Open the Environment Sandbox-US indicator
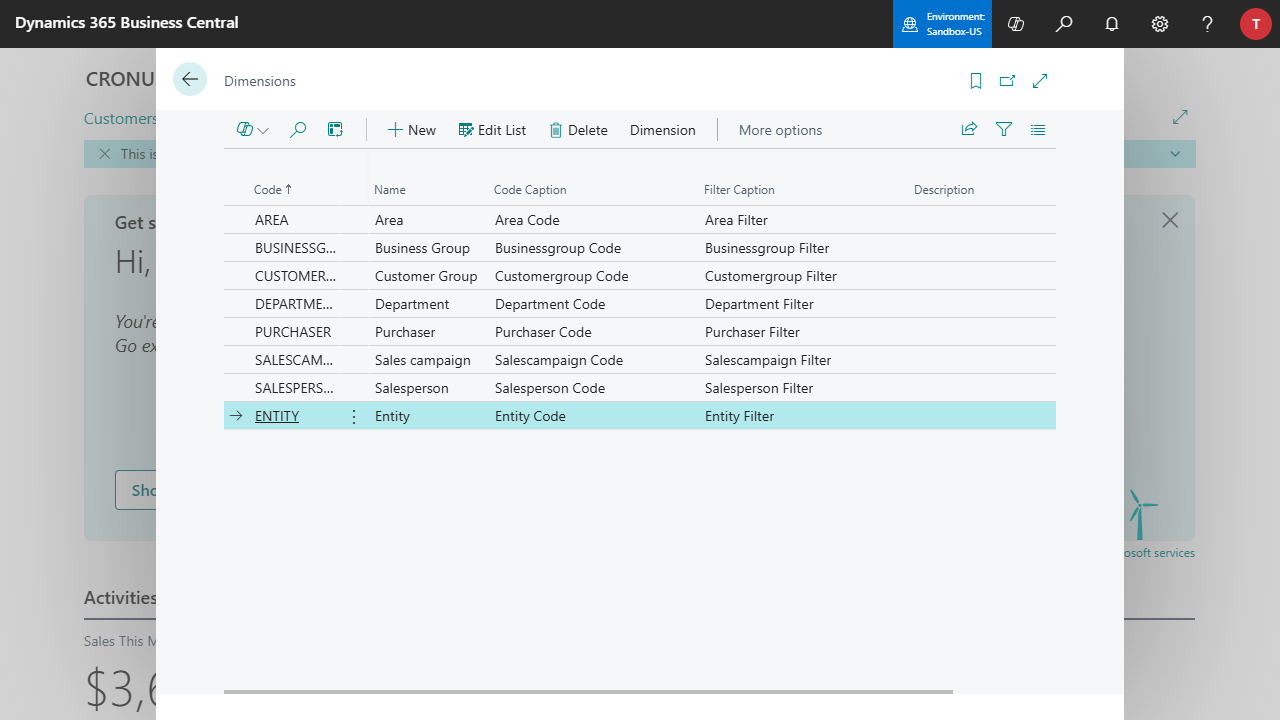This screenshot has height=720, width=1280. point(942,24)
